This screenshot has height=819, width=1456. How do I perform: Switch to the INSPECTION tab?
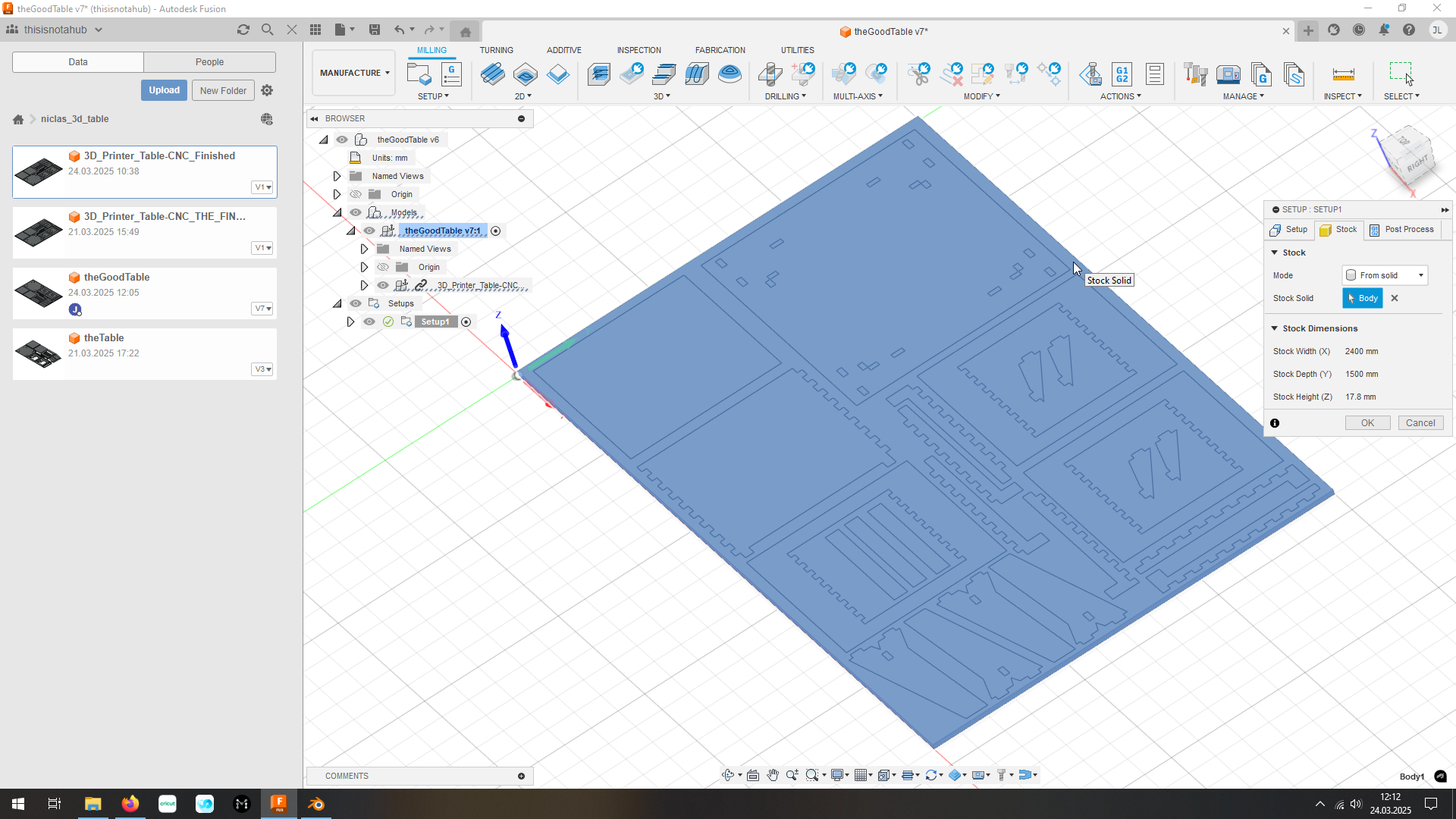639,50
